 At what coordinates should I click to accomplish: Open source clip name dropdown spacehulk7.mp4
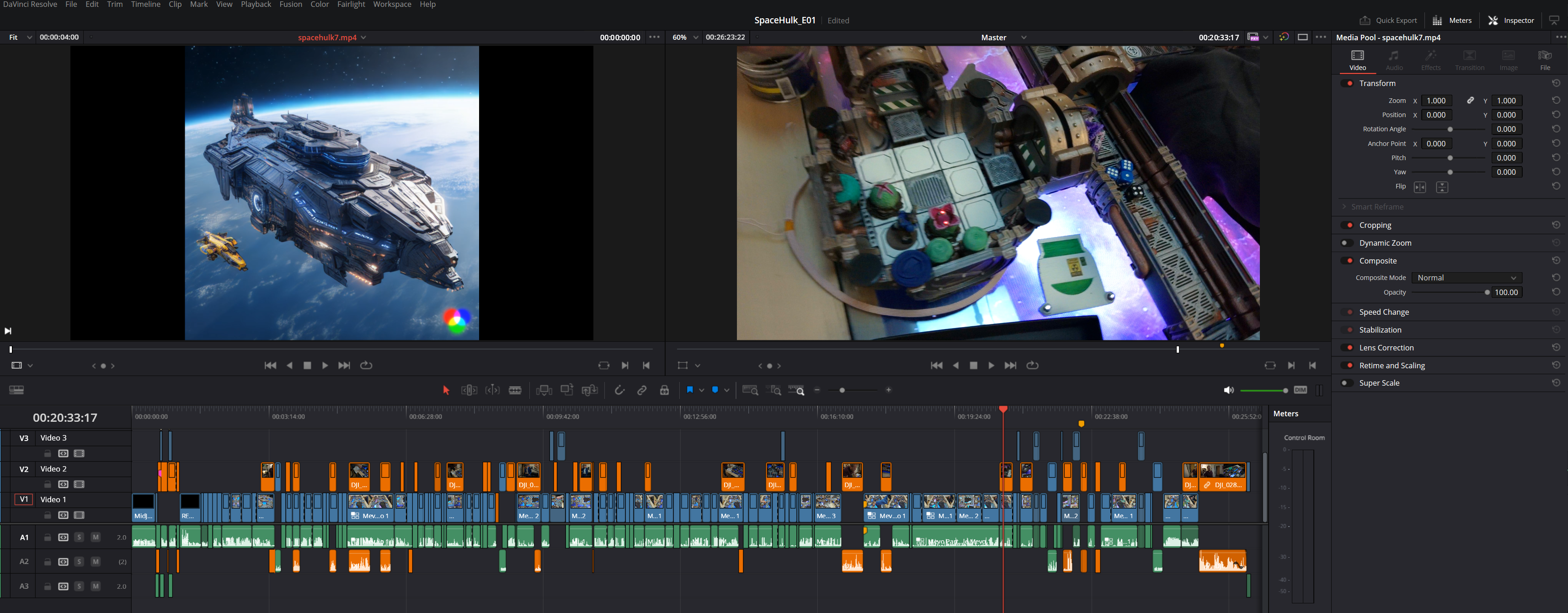click(x=363, y=37)
